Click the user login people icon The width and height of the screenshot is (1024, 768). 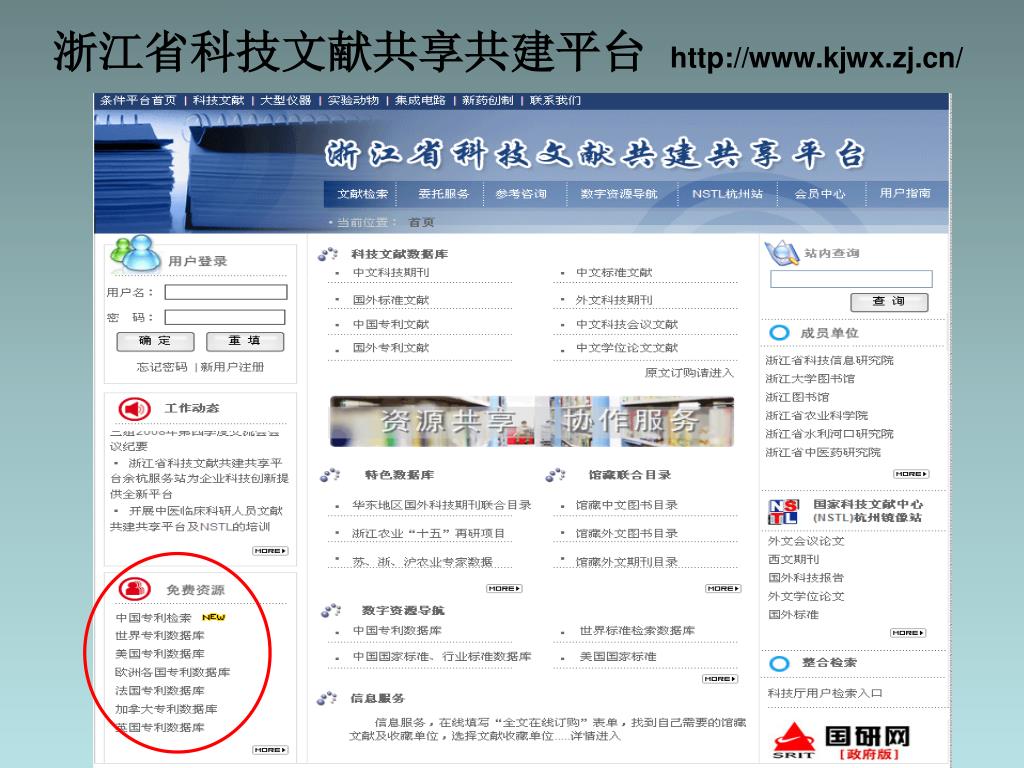click(x=135, y=254)
